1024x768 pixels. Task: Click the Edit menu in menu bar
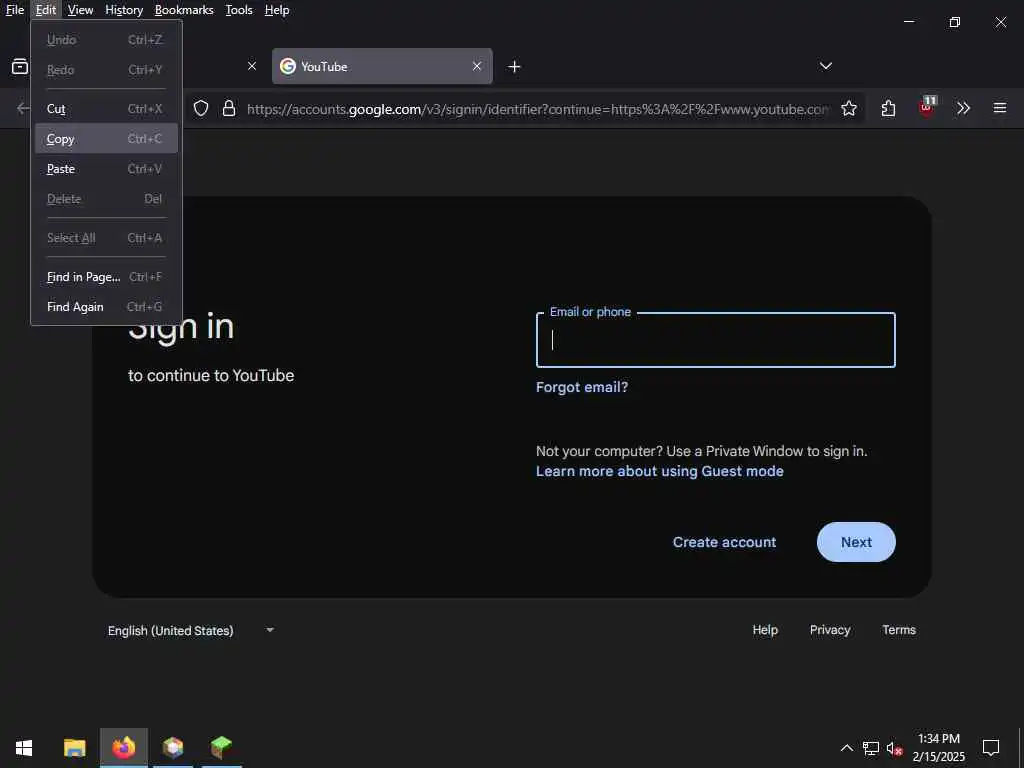pos(46,10)
